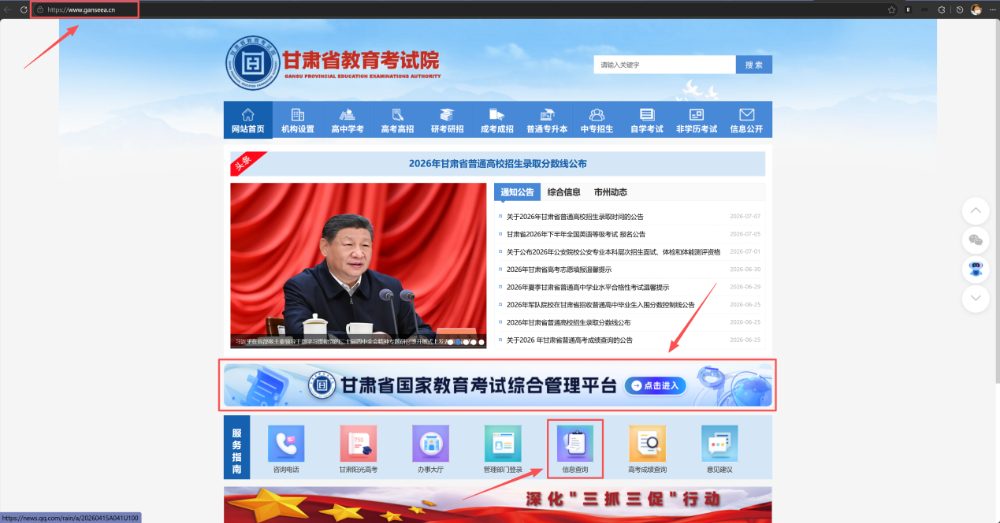This screenshot has width=1000, height=523.
Task: Switch to the 市州动态 tab
Action: coord(610,192)
